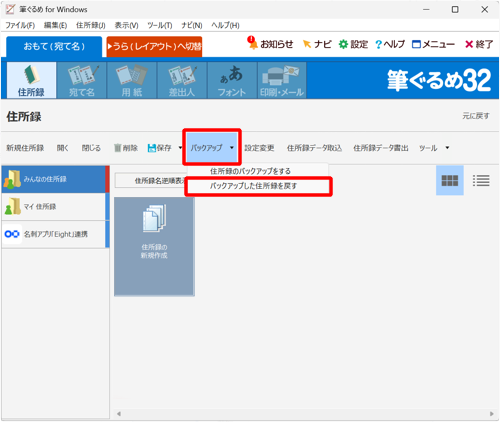This screenshot has width=500, height=422.
Task: Select the みんなの住所録 folder
Action: coord(54,179)
